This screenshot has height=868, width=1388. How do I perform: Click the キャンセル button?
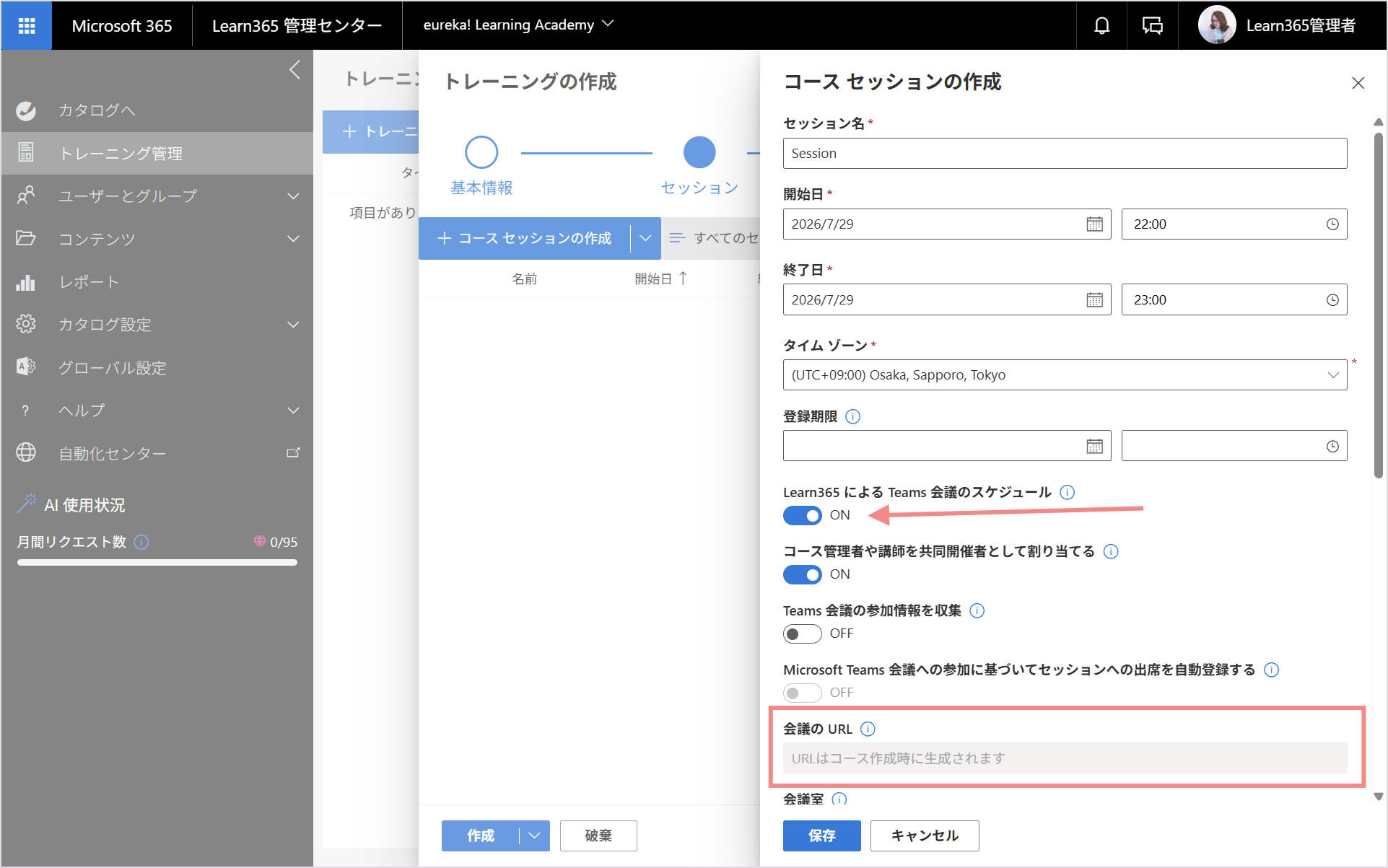tap(925, 836)
